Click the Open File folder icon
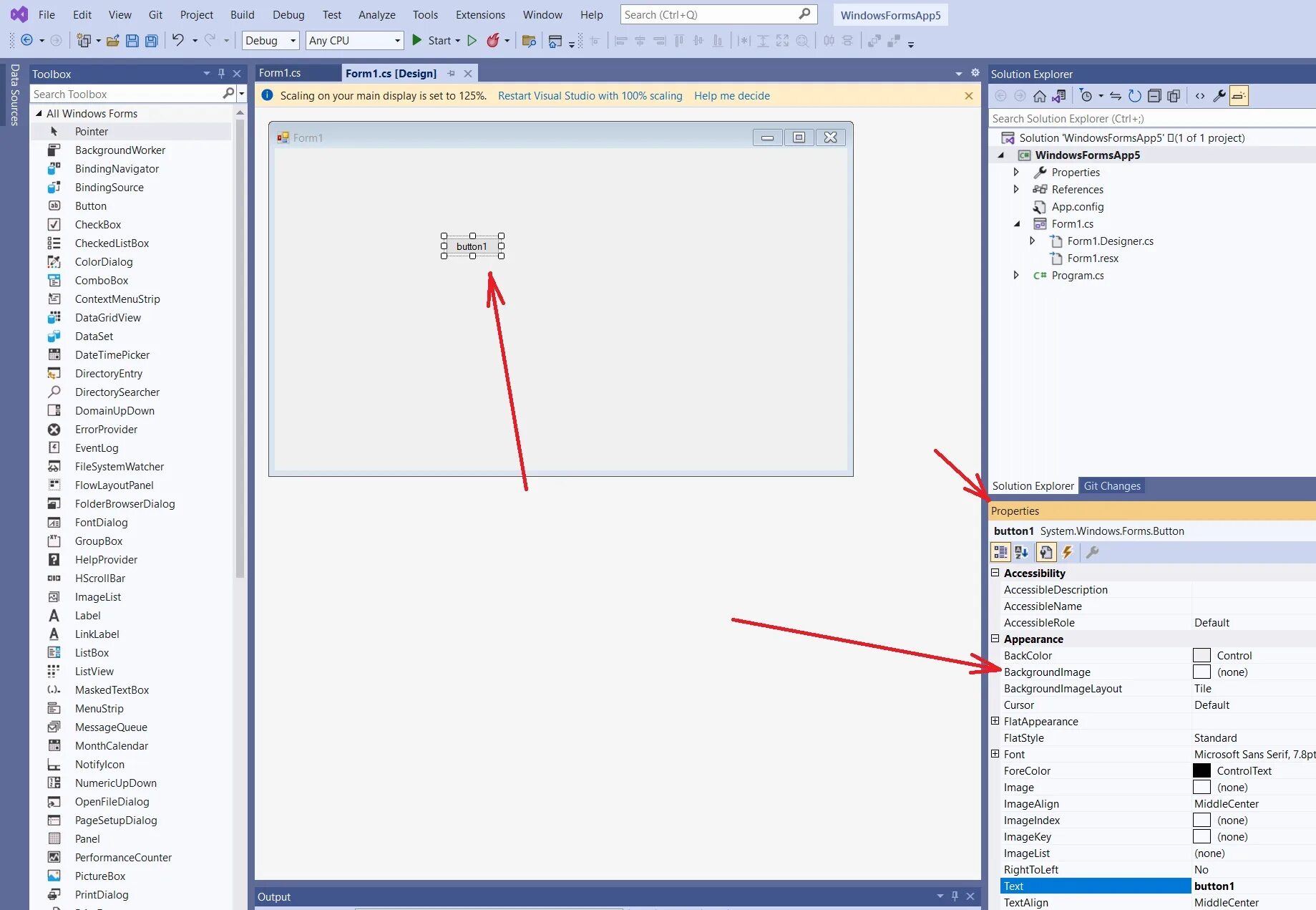The width and height of the screenshot is (1316, 910). tap(112, 41)
